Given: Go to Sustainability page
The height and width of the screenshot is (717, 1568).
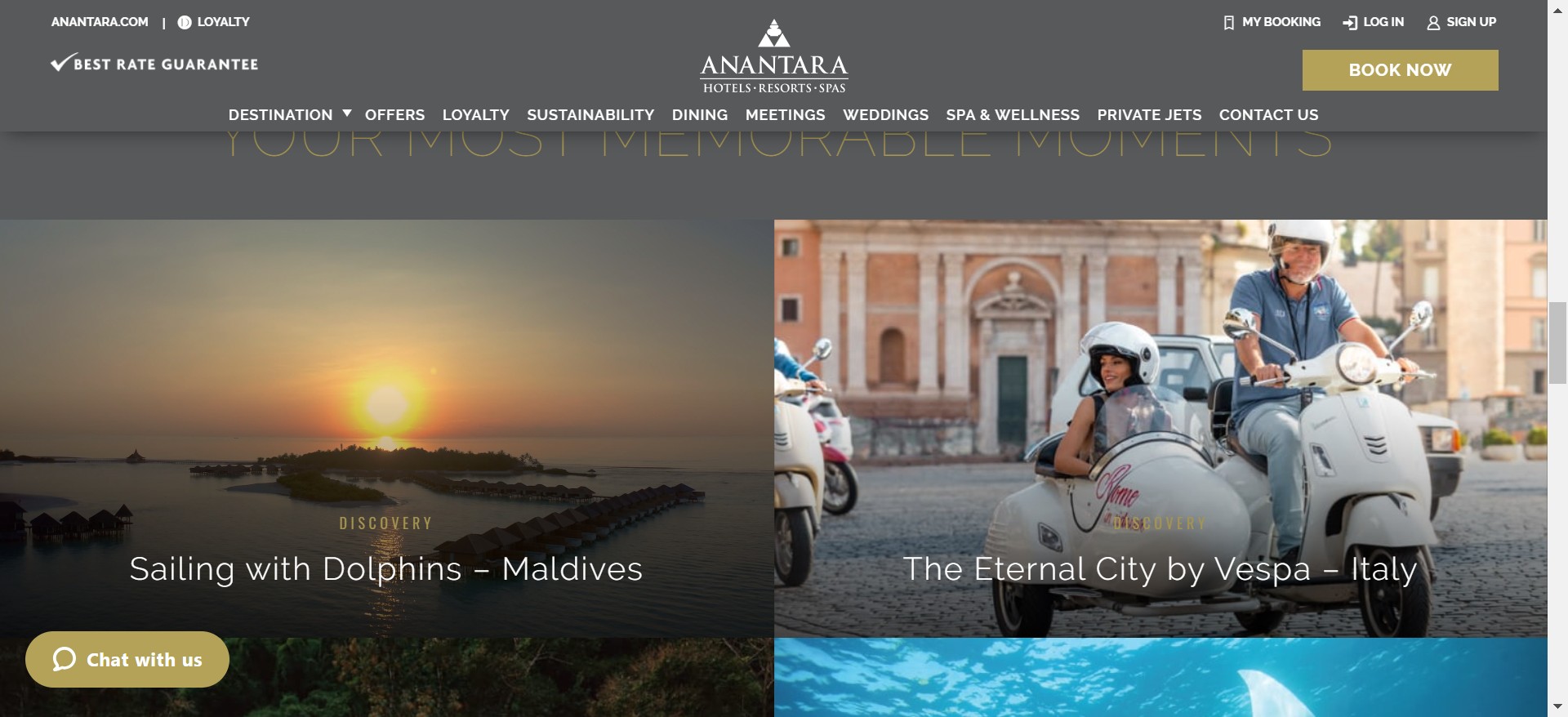Looking at the screenshot, I should click(x=590, y=115).
